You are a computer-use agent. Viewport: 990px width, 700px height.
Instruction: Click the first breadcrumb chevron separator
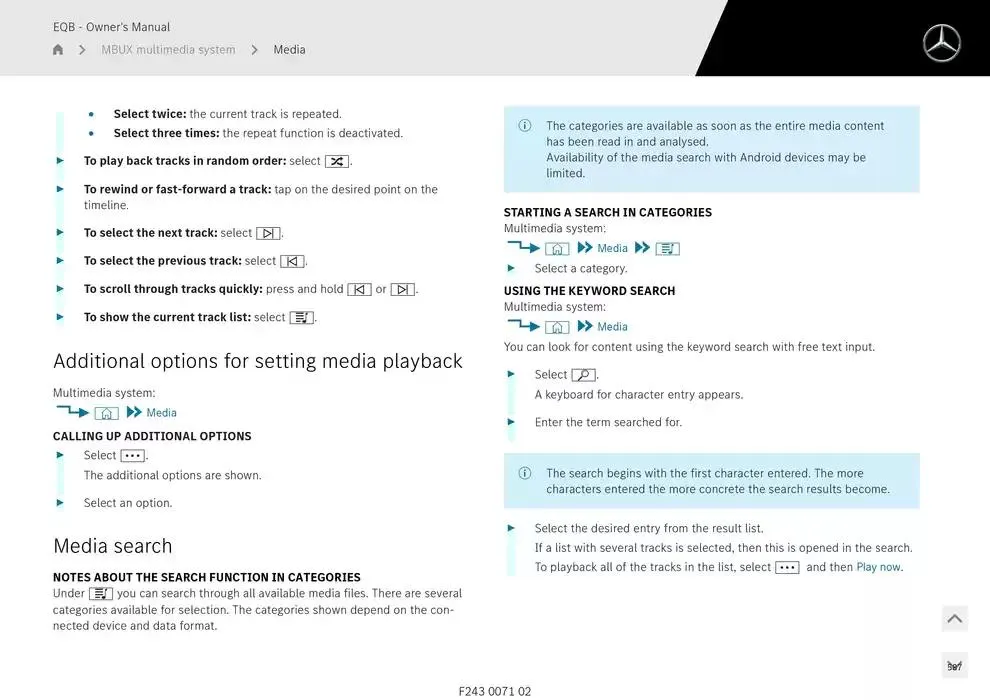[82, 50]
